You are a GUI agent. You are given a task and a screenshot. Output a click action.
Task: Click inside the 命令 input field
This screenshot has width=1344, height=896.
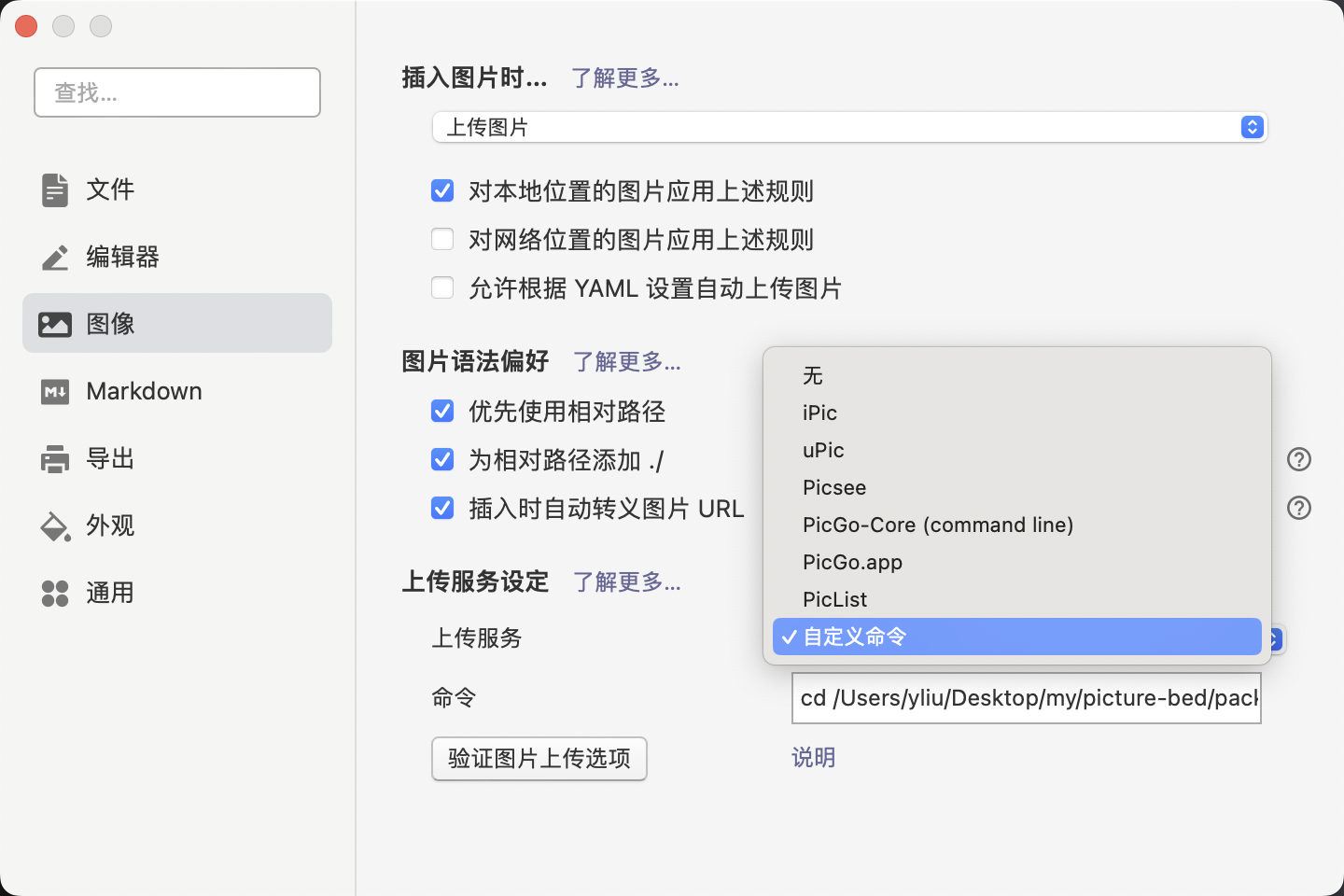1026,697
